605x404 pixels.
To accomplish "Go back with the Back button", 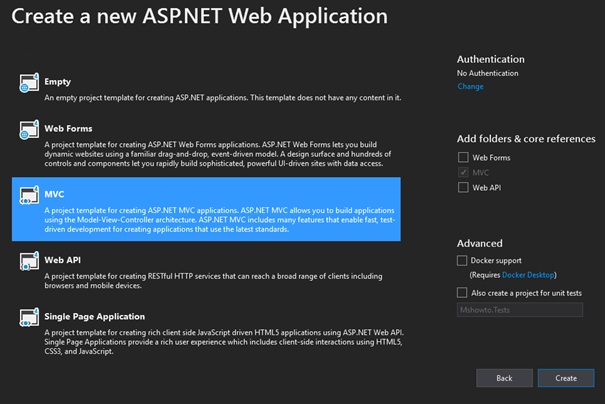I will 504,378.
